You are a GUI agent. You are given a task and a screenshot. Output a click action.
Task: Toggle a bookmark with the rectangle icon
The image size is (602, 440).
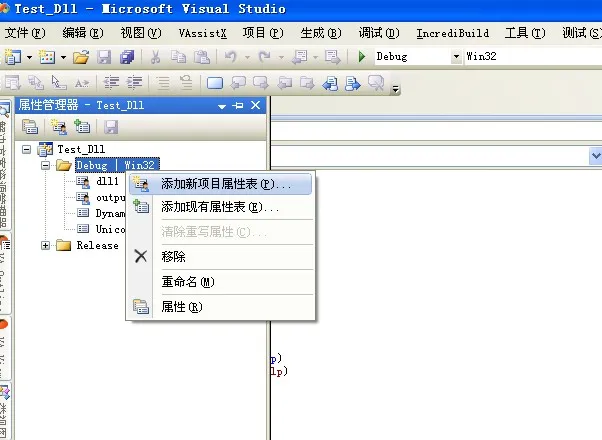215,83
